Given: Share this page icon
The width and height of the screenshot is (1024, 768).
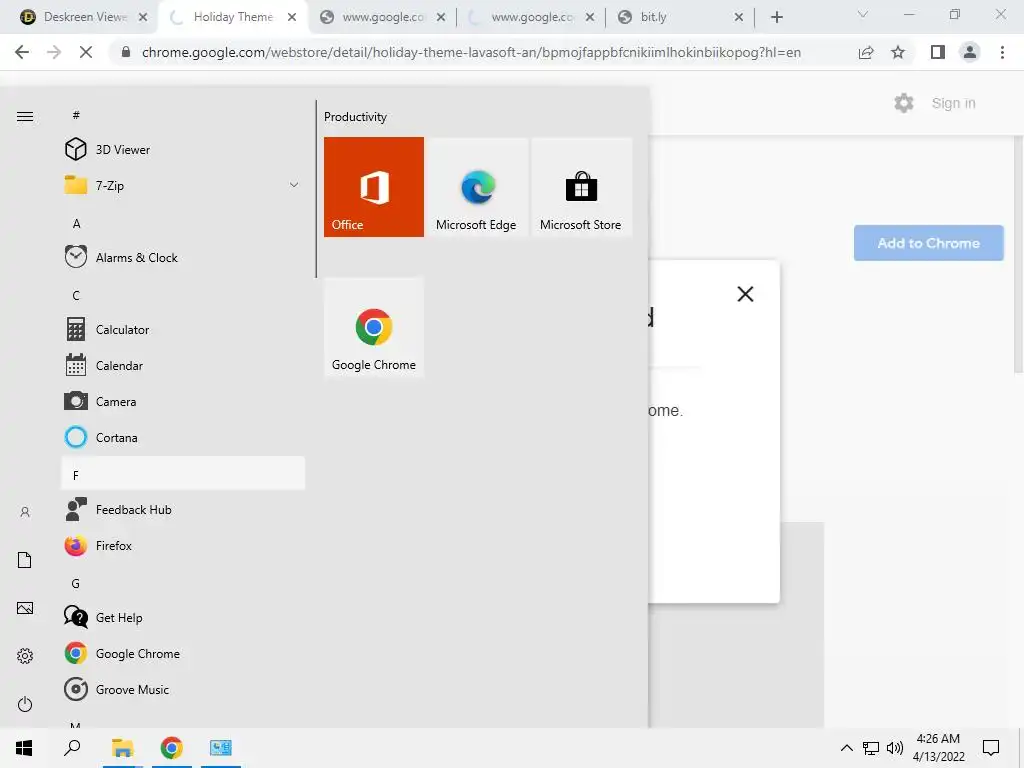Looking at the screenshot, I should [866, 52].
